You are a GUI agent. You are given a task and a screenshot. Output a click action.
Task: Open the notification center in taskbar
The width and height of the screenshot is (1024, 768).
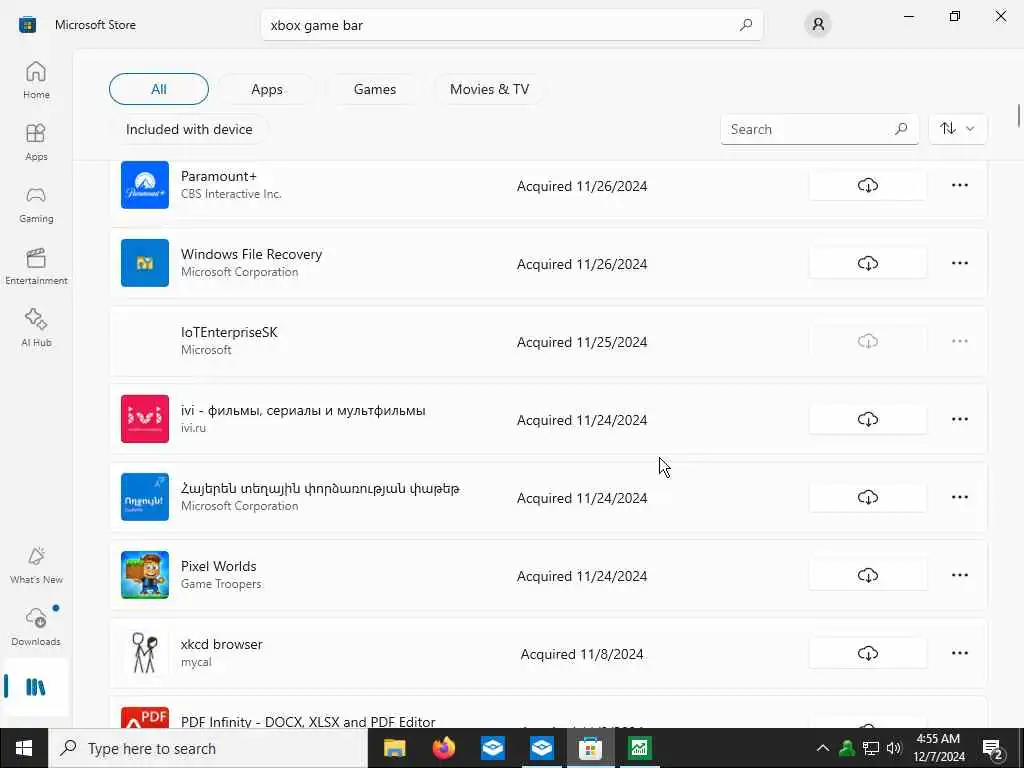[993, 748]
